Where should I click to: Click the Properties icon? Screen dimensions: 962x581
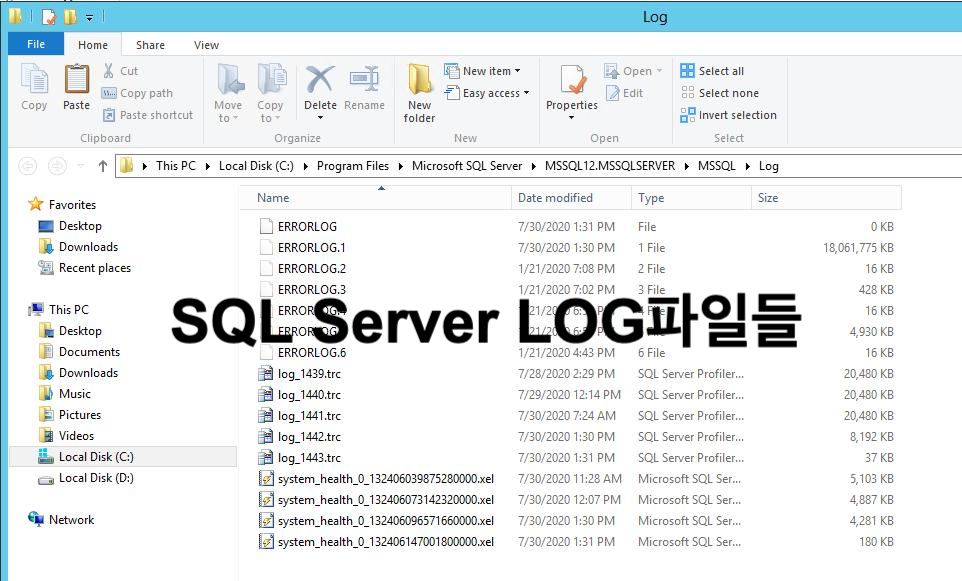[573, 80]
